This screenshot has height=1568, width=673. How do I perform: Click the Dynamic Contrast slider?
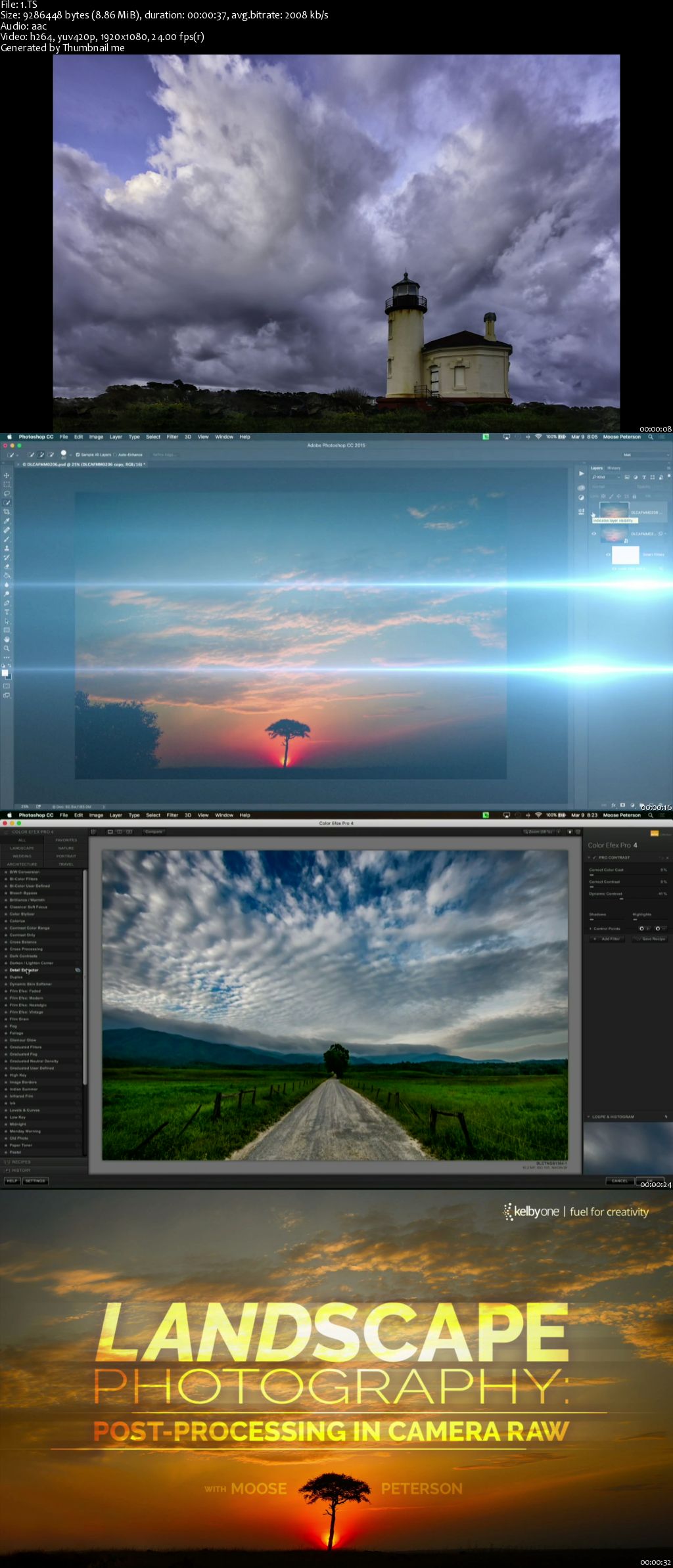click(x=628, y=899)
